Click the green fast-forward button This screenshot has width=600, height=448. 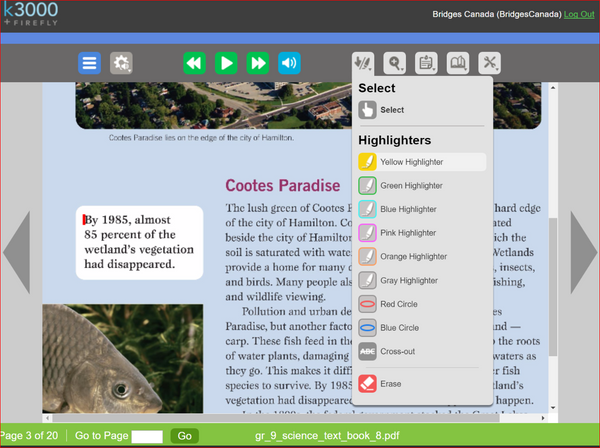[x=258, y=63]
